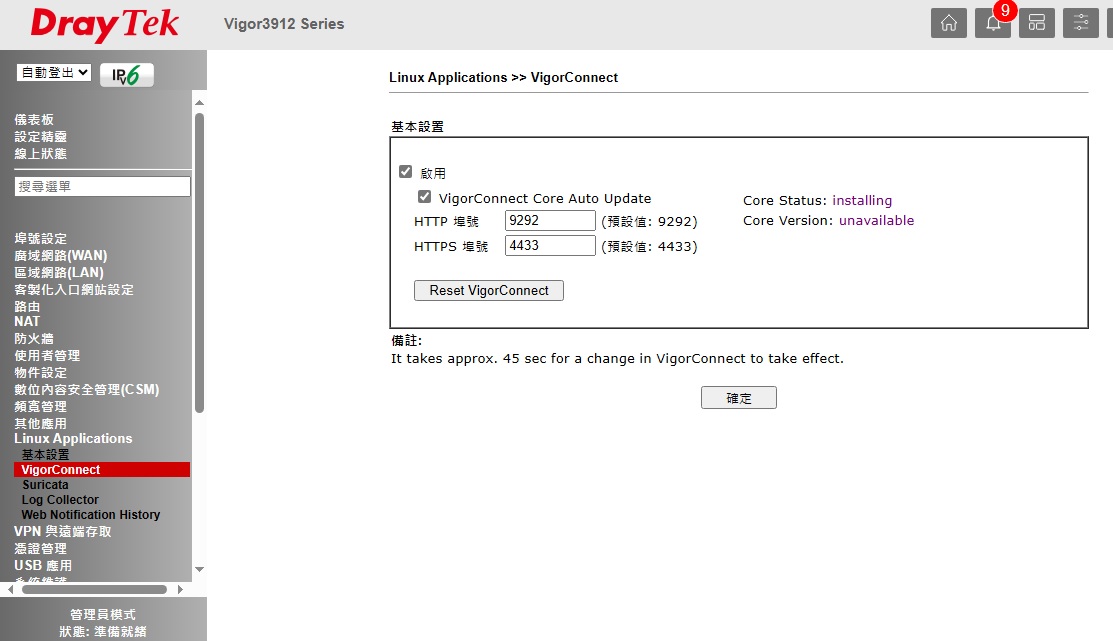Expand the 廣域網路(WAN) menu
Image resolution: width=1113 pixels, height=641 pixels.
click(60, 256)
